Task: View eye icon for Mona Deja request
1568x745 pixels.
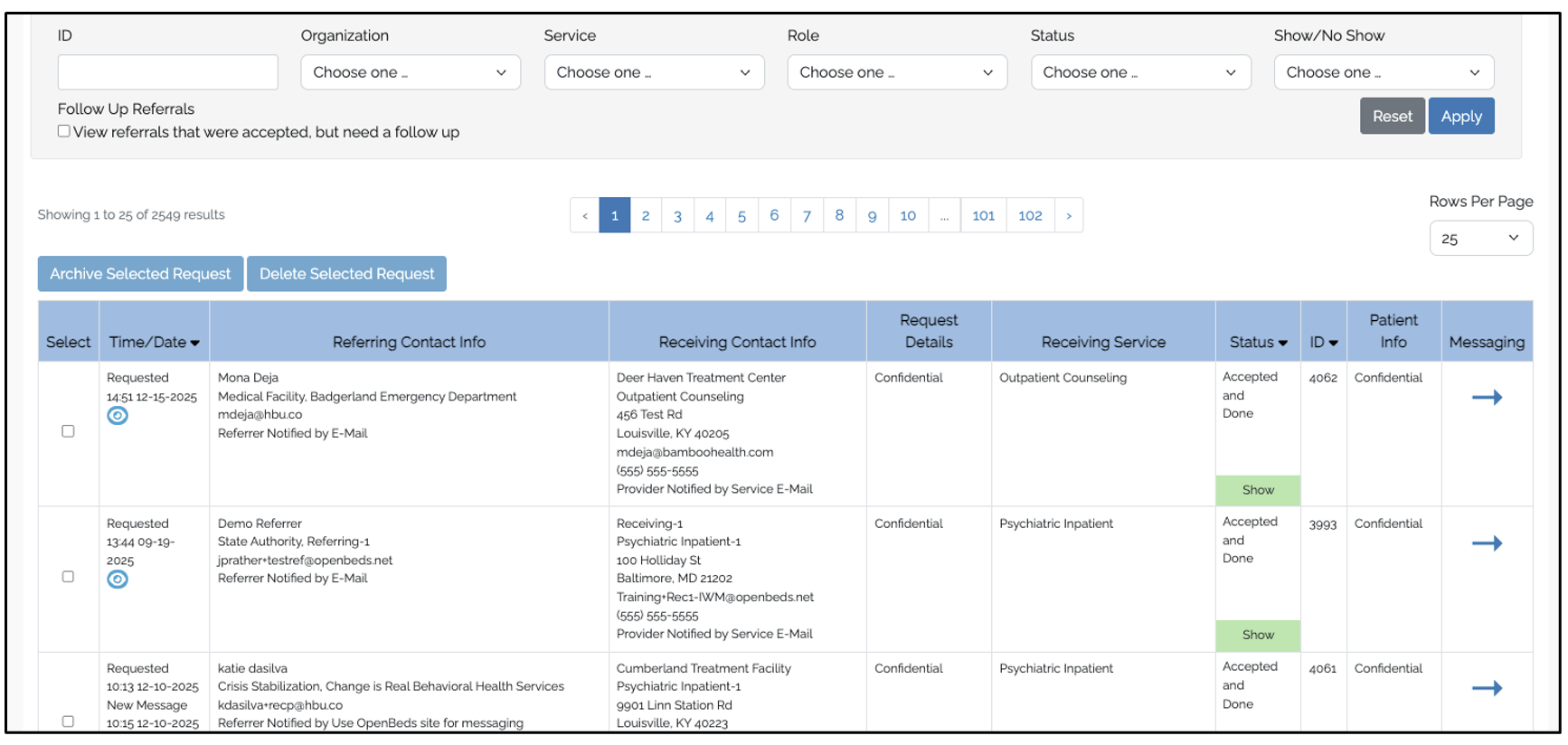Action: (118, 416)
